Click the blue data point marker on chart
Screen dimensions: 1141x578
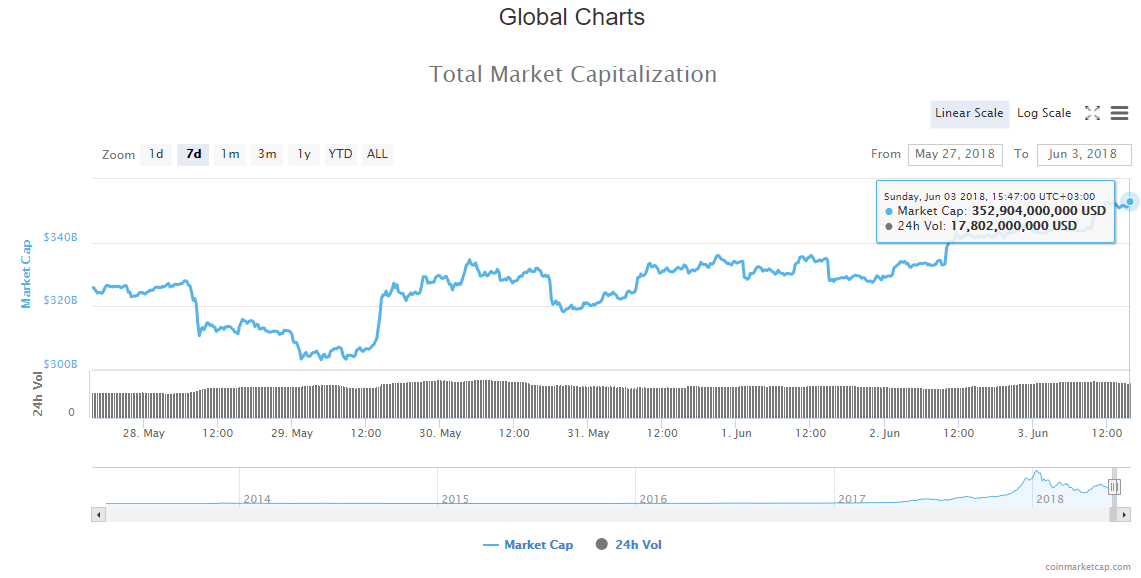click(x=1127, y=203)
